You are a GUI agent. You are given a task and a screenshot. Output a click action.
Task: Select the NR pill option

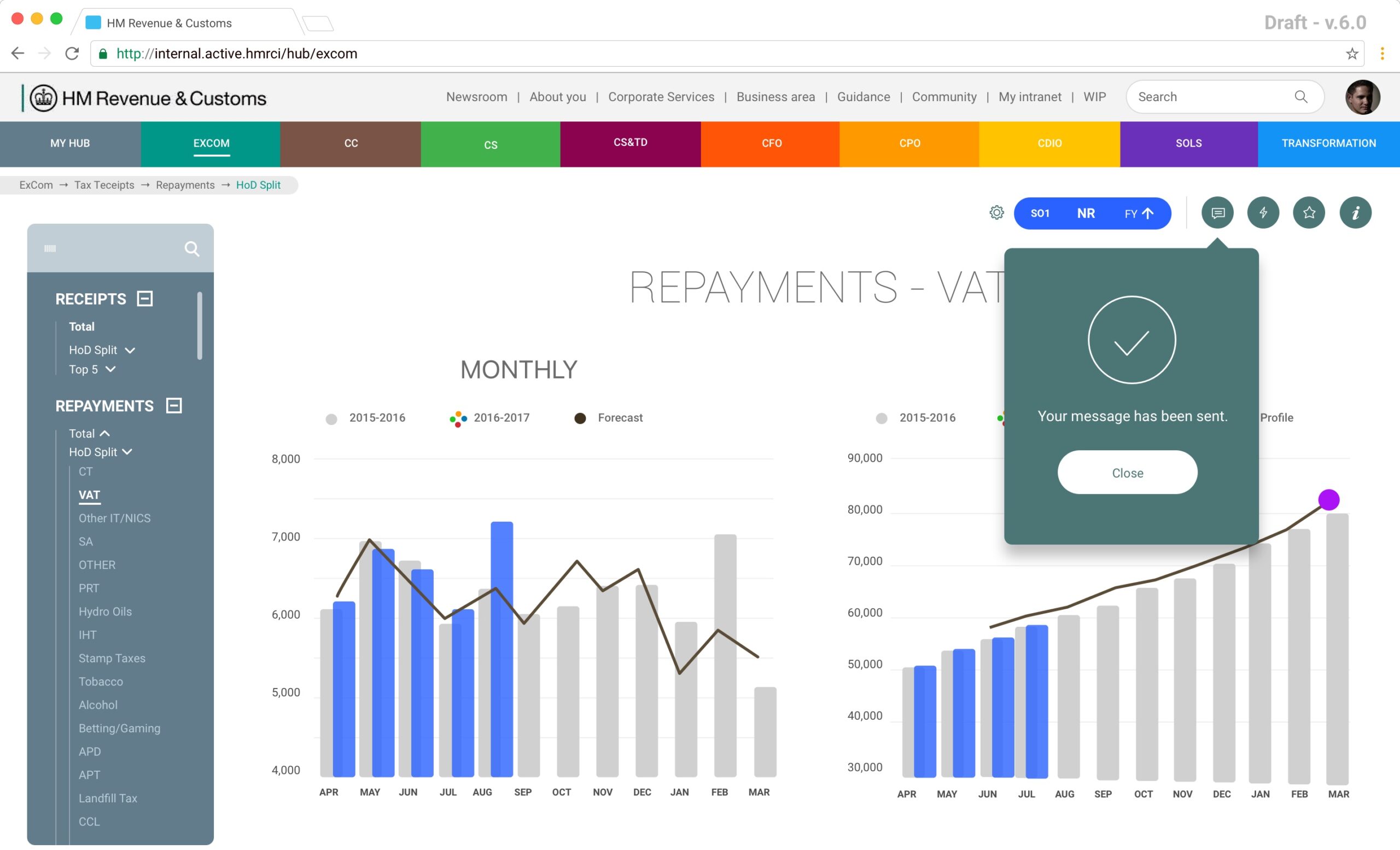pos(1086,213)
